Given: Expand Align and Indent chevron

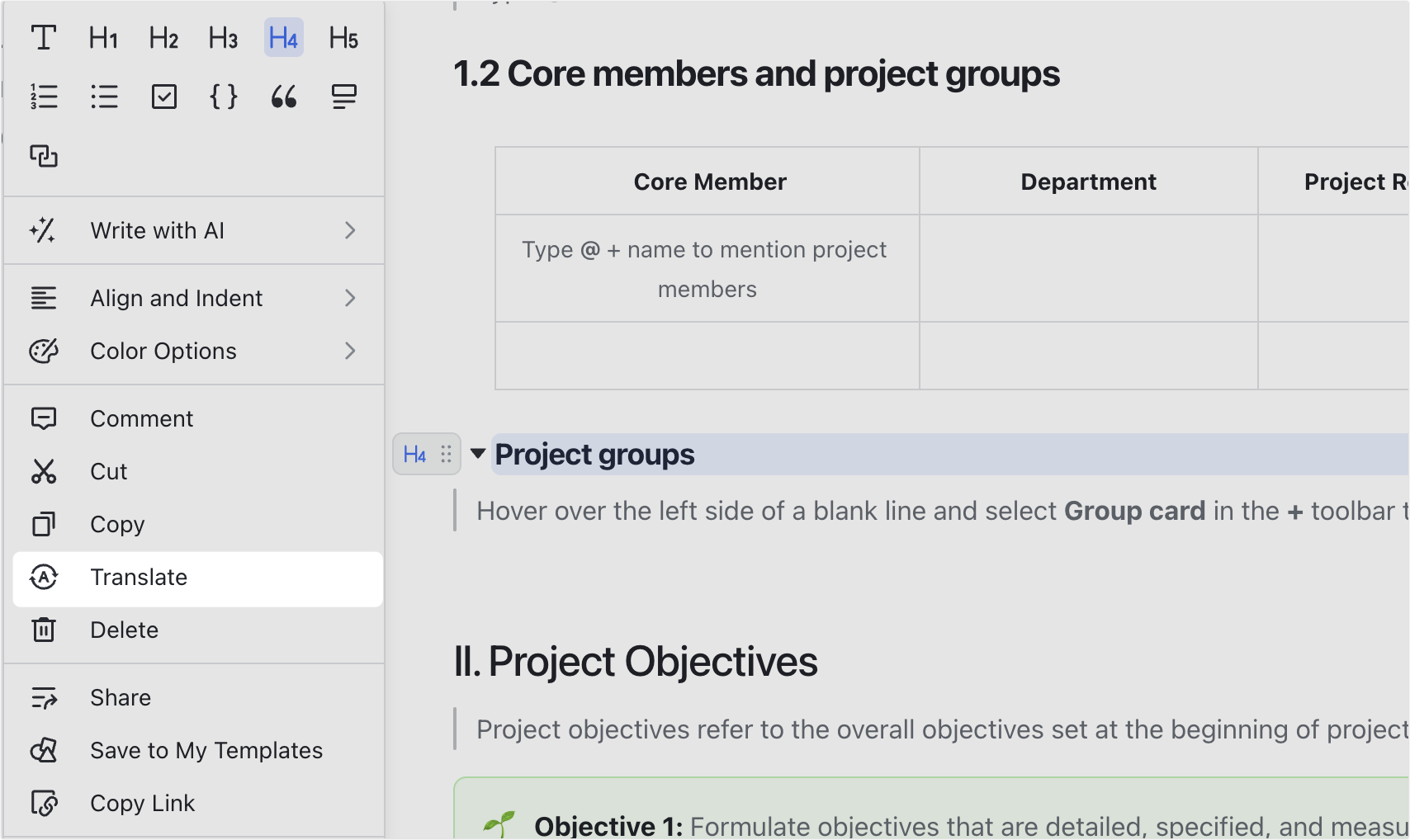Looking at the screenshot, I should [350, 298].
